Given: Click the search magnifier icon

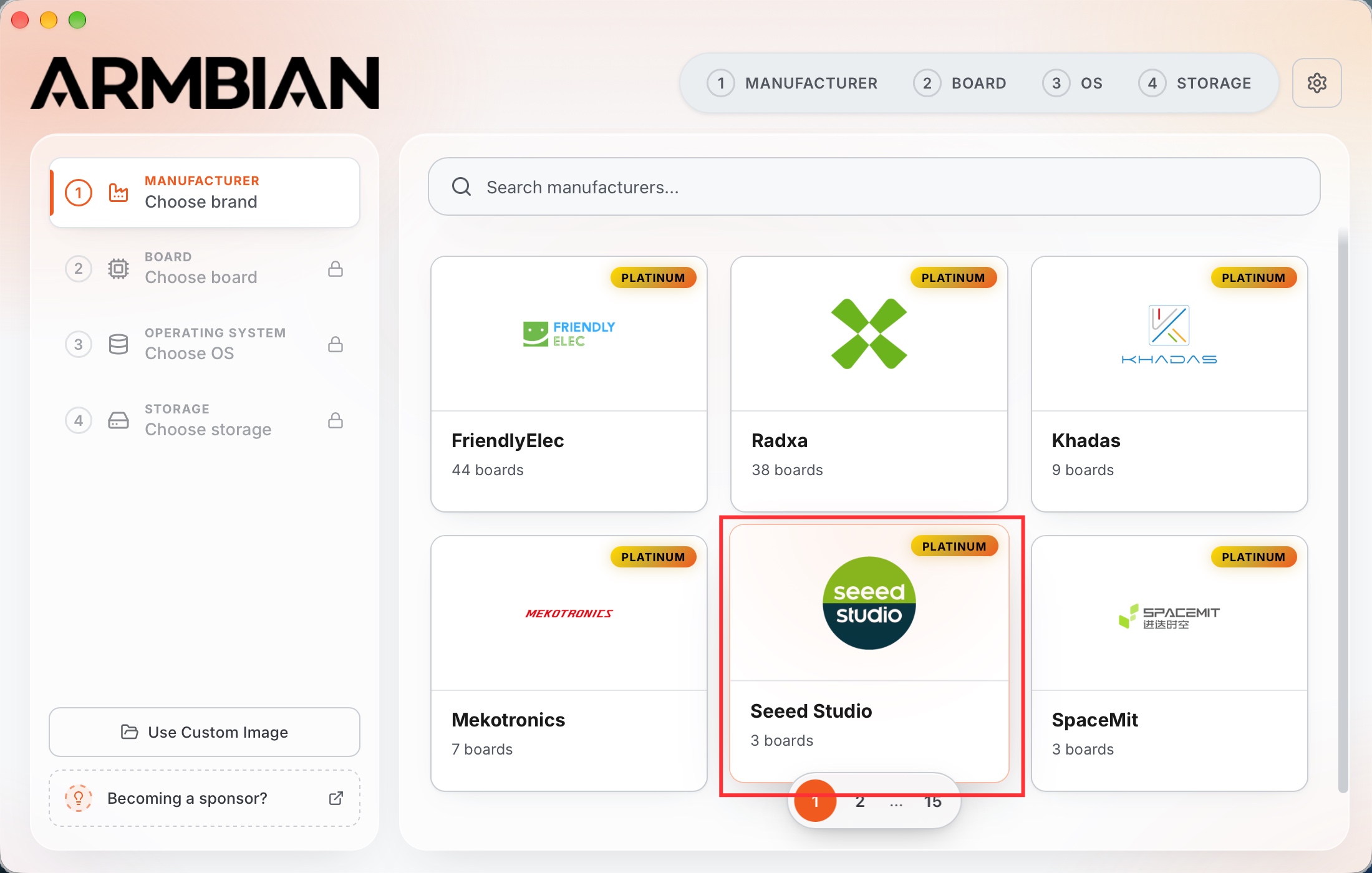Looking at the screenshot, I should click(461, 186).
